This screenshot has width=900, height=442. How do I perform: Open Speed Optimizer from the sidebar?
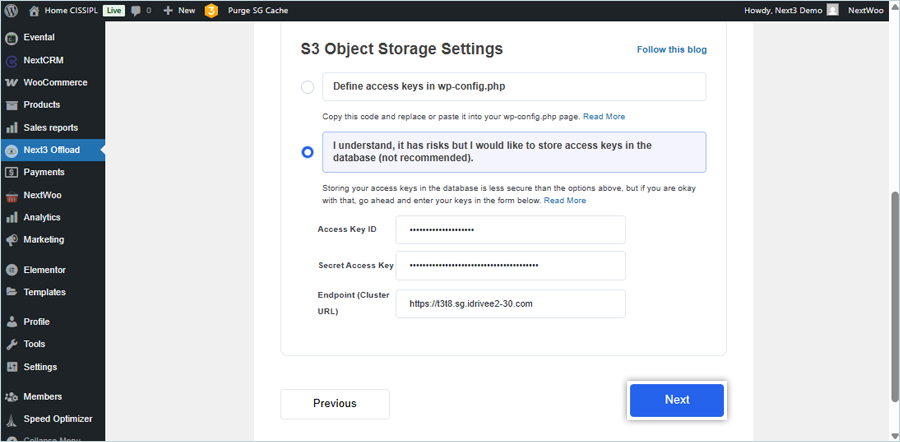point(58,419)
